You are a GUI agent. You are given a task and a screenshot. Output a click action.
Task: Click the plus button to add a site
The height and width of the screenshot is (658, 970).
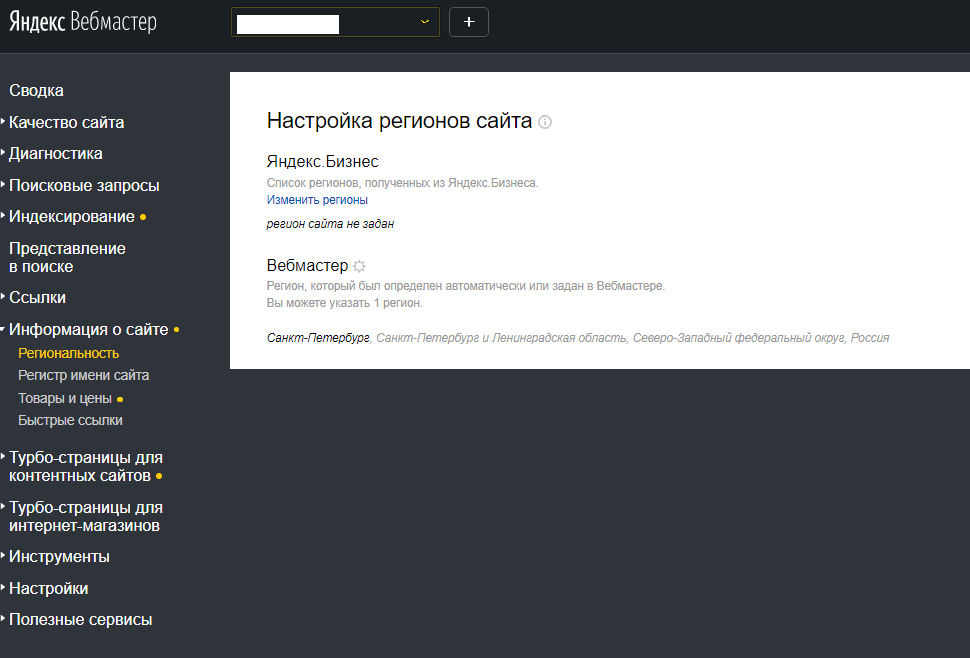[469, 22]
